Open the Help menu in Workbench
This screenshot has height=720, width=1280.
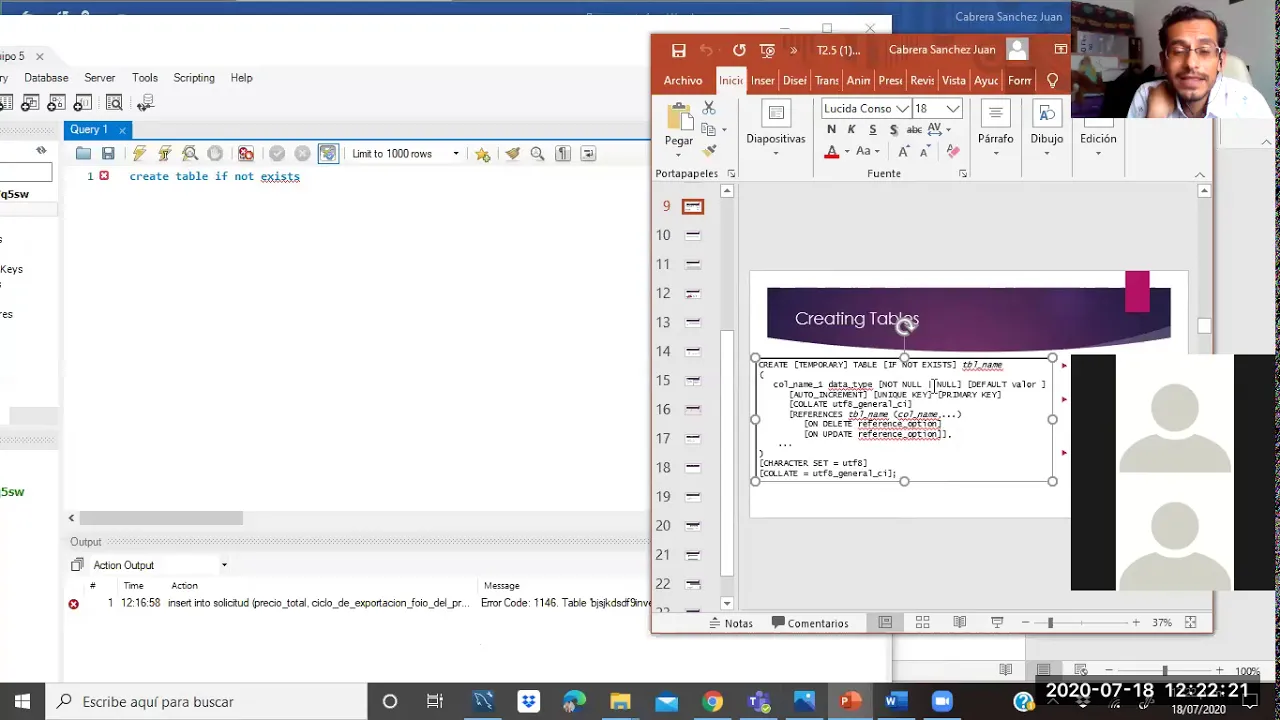click(241, 77)
